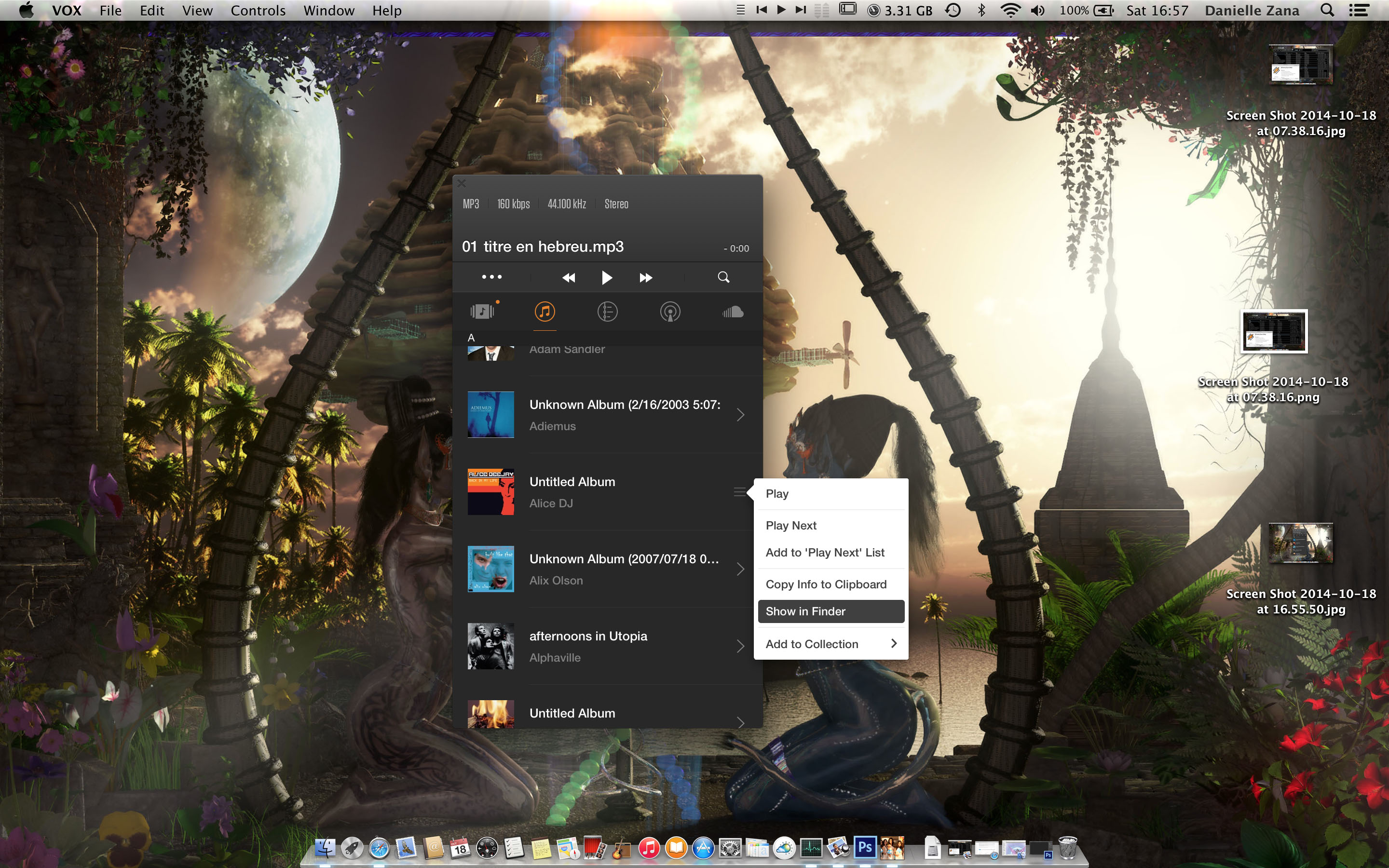Screen dimensions: 1389x868
Task: Expand afternoons in Utopia album chevron
Action: click(x=740, y=646)
